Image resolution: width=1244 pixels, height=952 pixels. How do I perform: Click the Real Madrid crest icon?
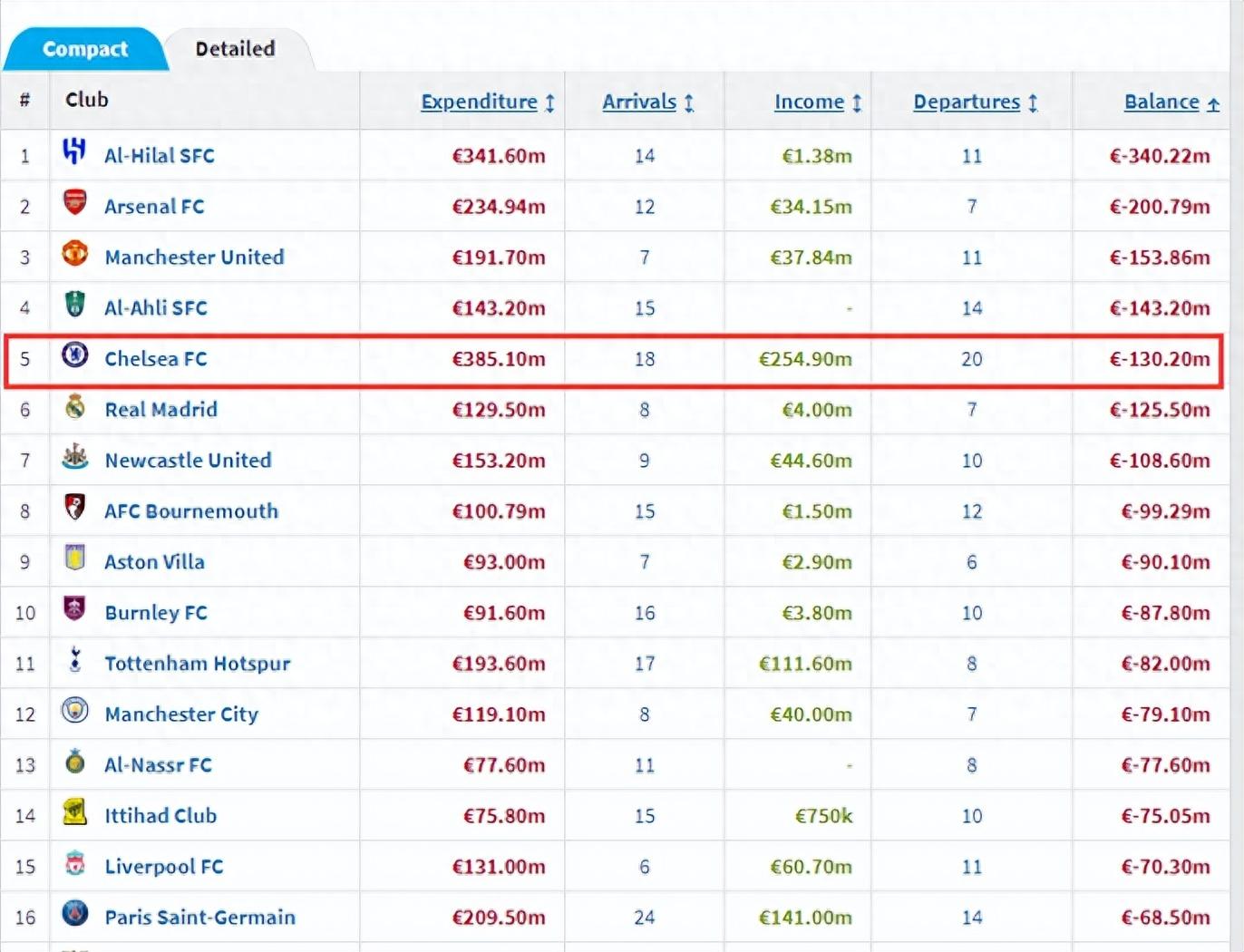74,405
